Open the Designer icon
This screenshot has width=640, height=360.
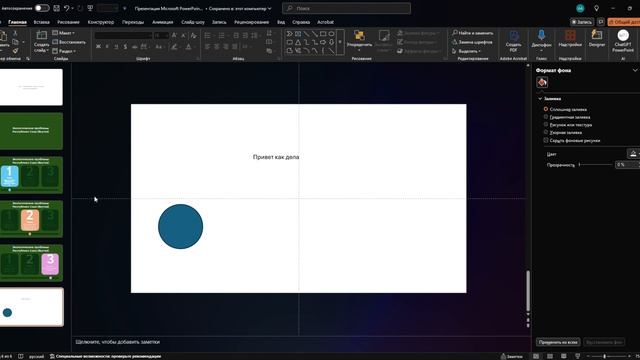[596, 35]
